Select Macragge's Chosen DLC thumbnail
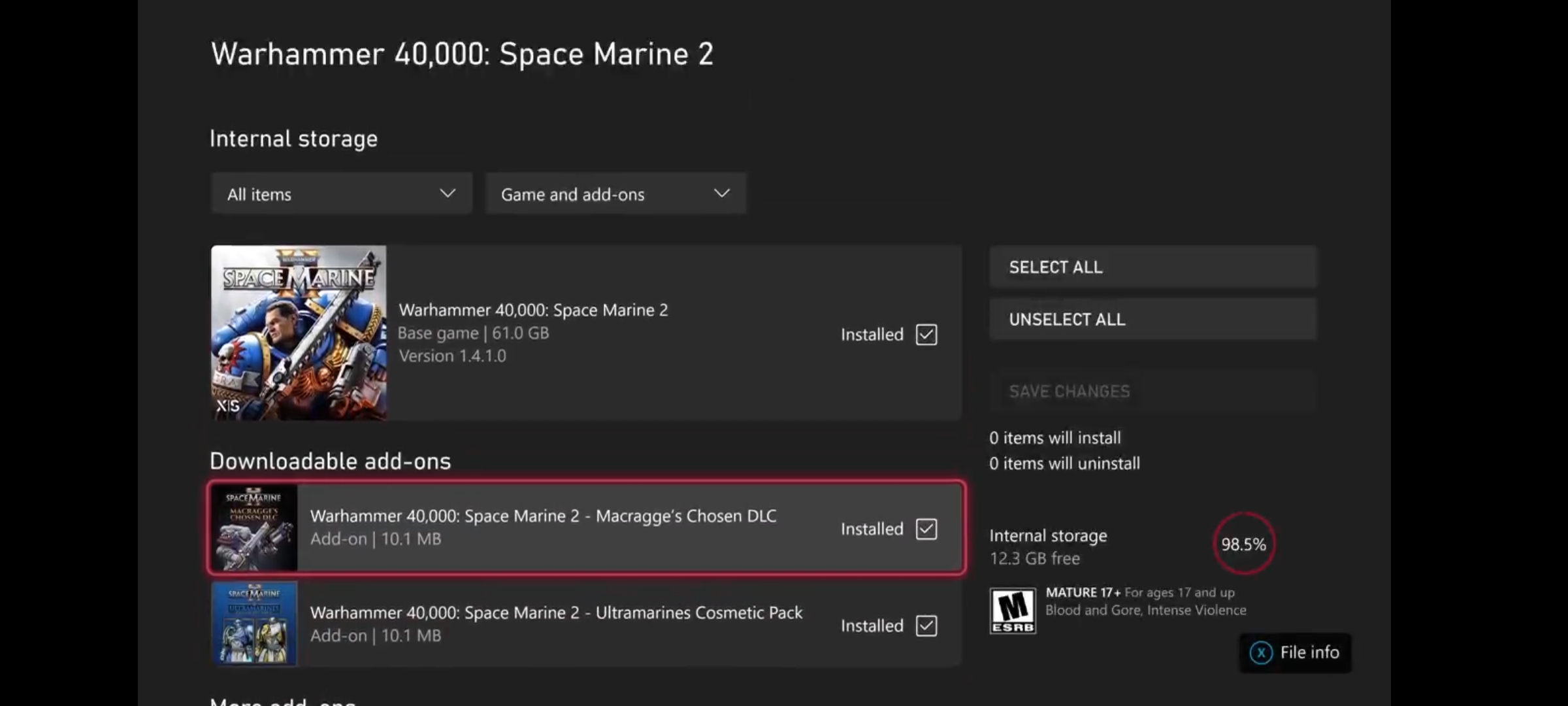Viewport: 1568px width, 706px height. [254, 528]
